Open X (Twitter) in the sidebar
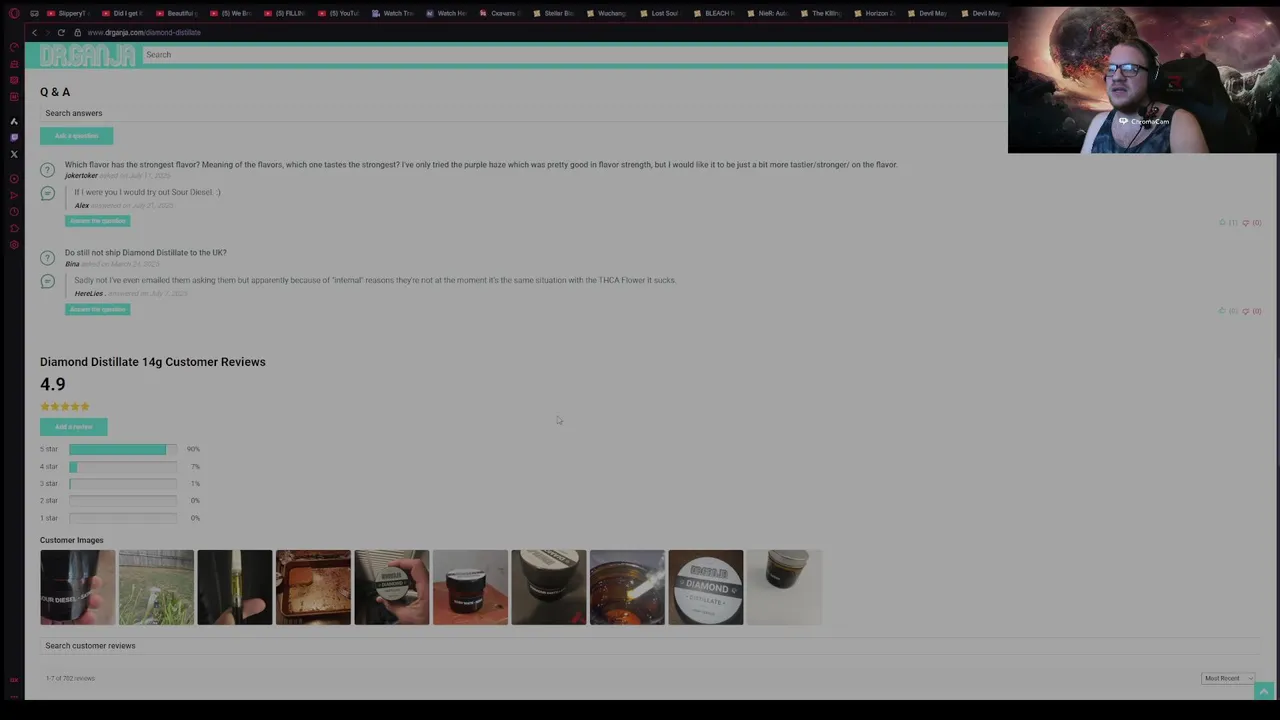 [14, 154]
